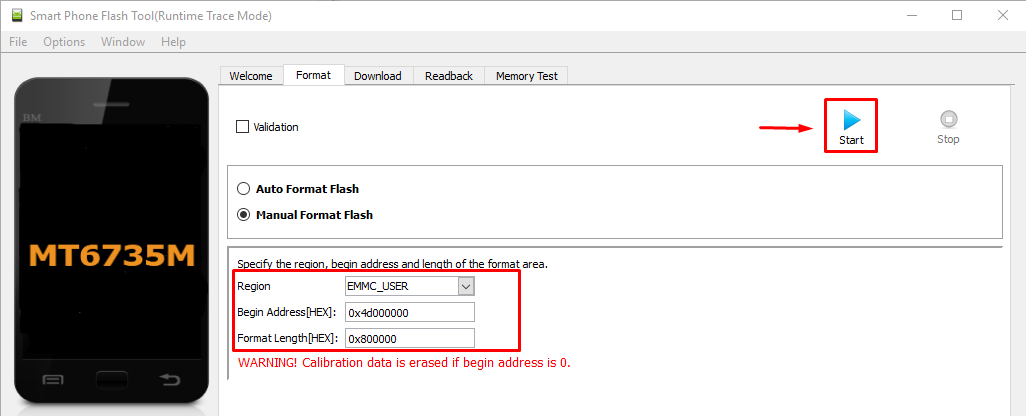Switch to the Readback tab
1026x416 pixels.
[449, 76]
